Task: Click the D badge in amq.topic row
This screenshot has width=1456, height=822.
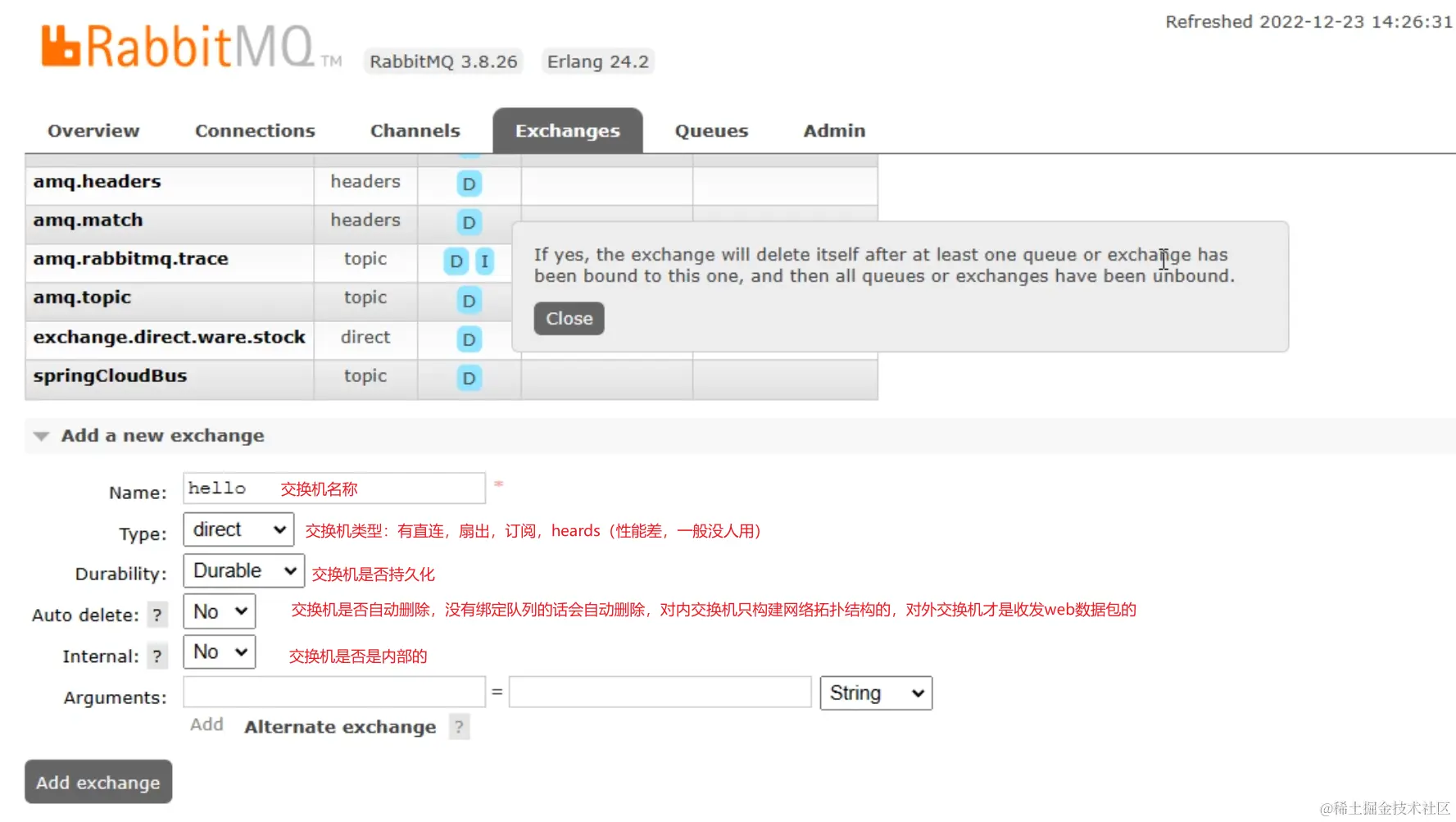Action: 469,301
